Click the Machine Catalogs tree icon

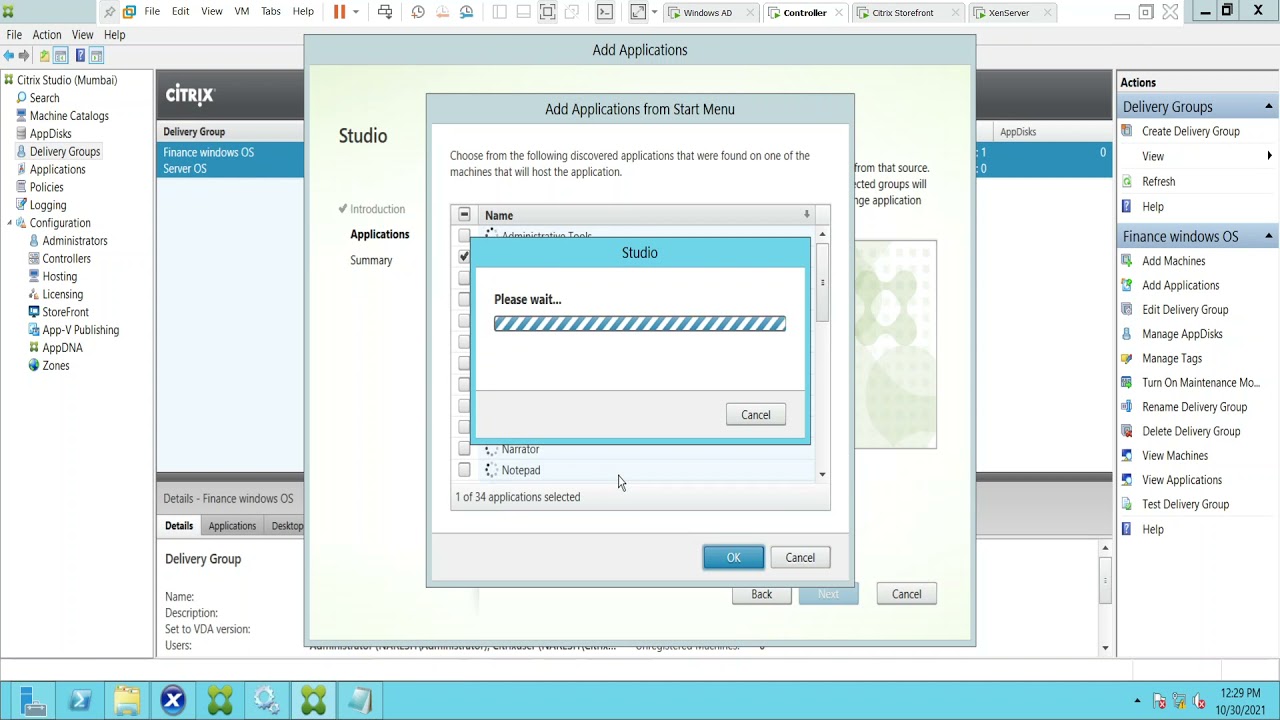21,116
